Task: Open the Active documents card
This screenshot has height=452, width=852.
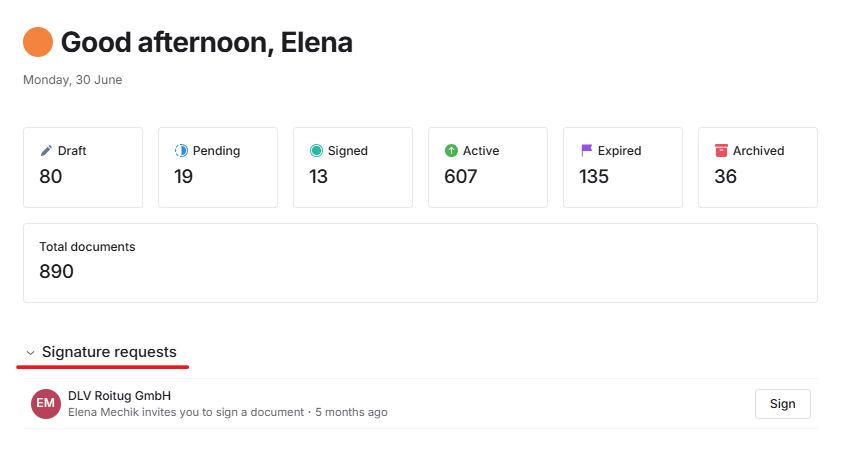Action: click(488, 167)
